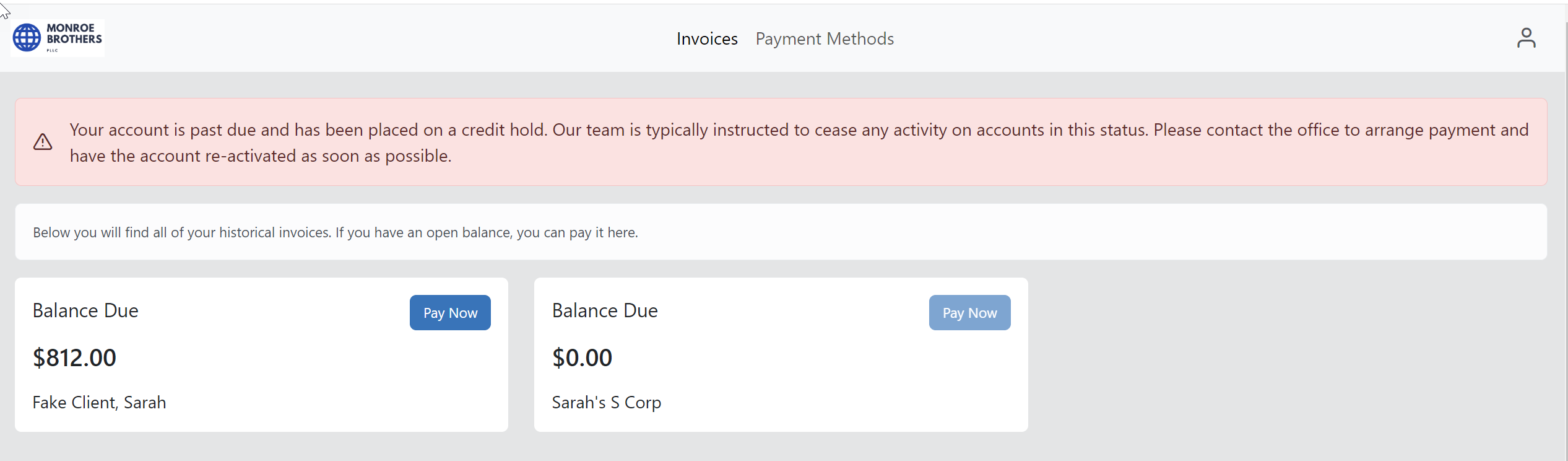The height and width of the screenshot is (461, 1568).
Task: Click the warning triangle icon in alert
Action: tap(43, 142)
